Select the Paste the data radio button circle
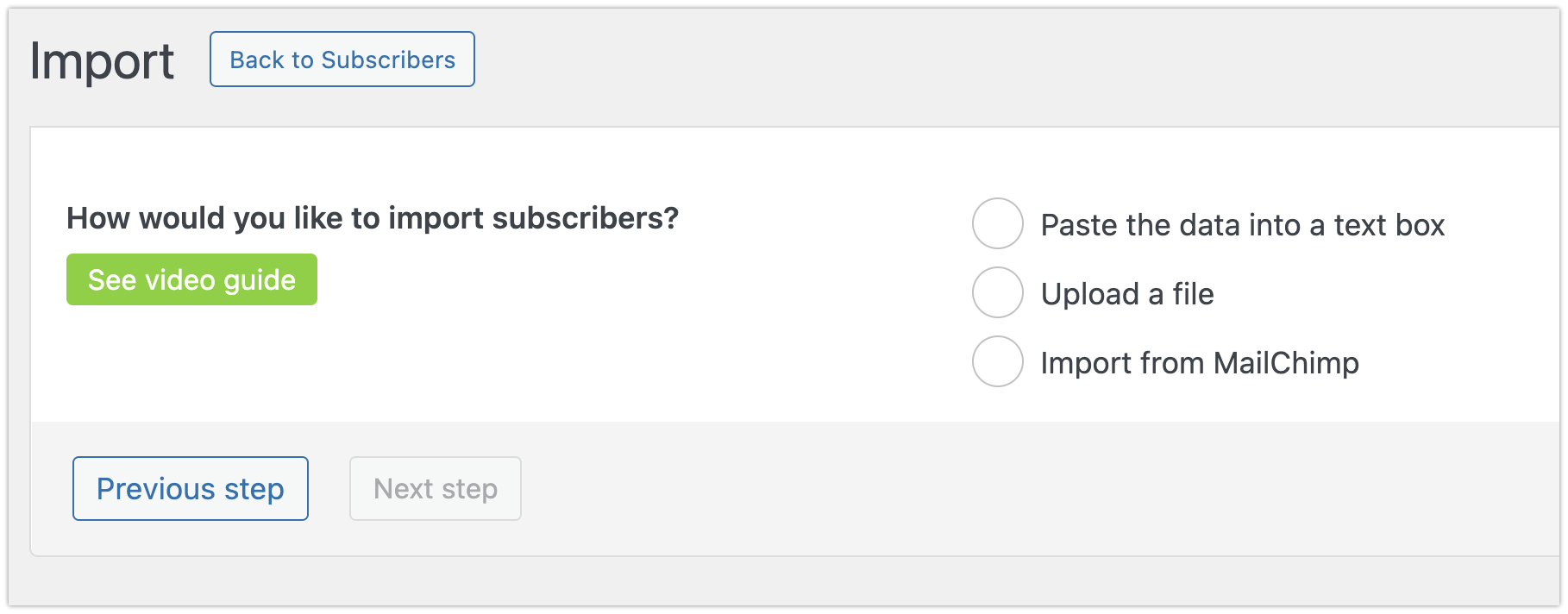The width and height of the screenshot is (1568, 614). tap(997, 224)
